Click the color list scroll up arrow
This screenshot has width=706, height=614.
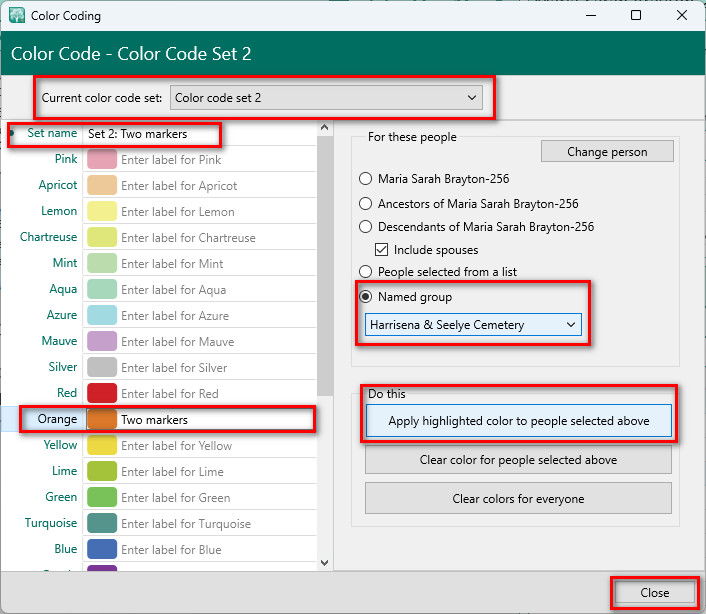click(x=325, y=128)
